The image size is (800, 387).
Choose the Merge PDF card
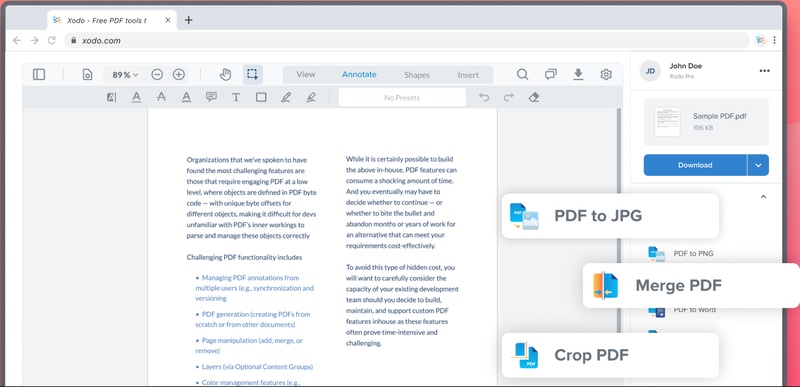click(691, 286)
